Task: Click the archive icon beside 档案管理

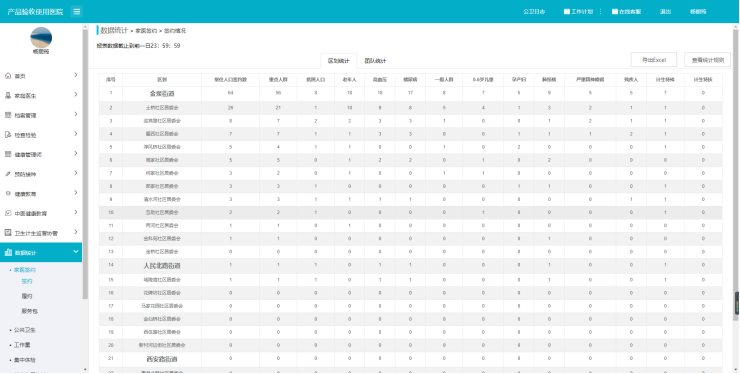Action: tap(8, 115)
